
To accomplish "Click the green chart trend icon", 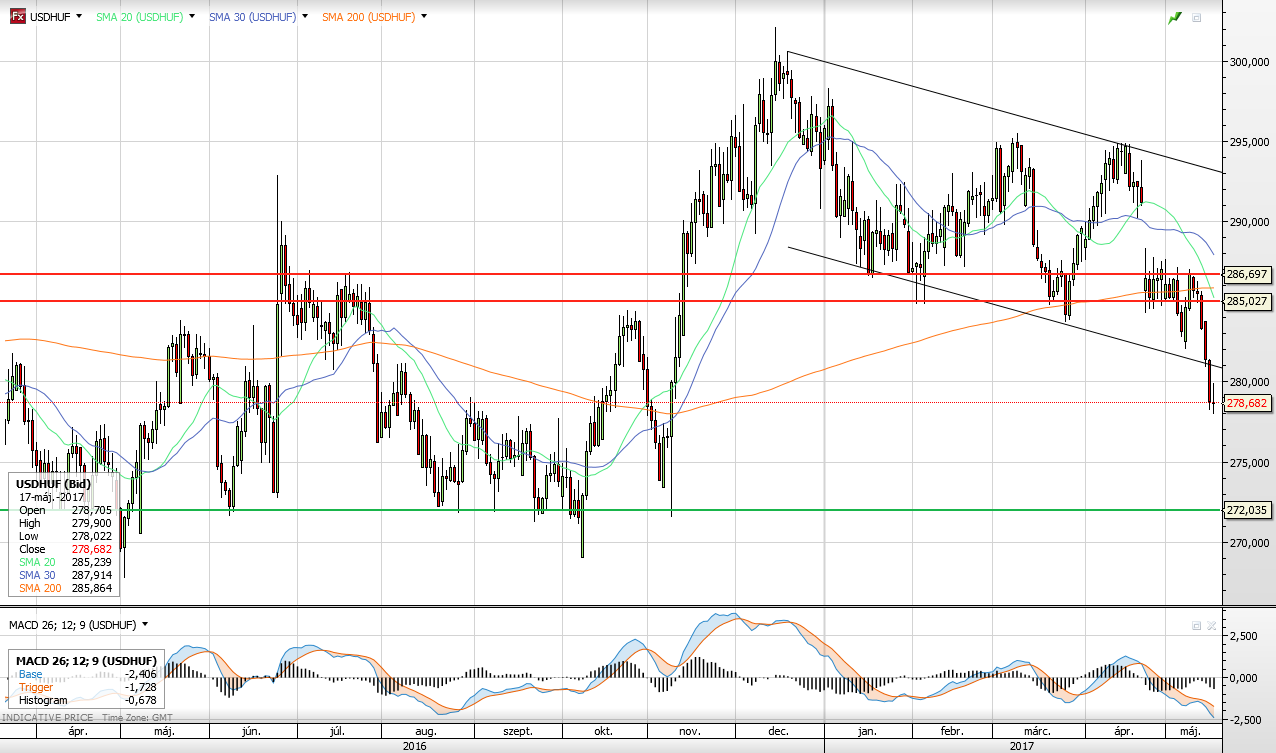I will pyautogui.click(x=1174, y=17).
